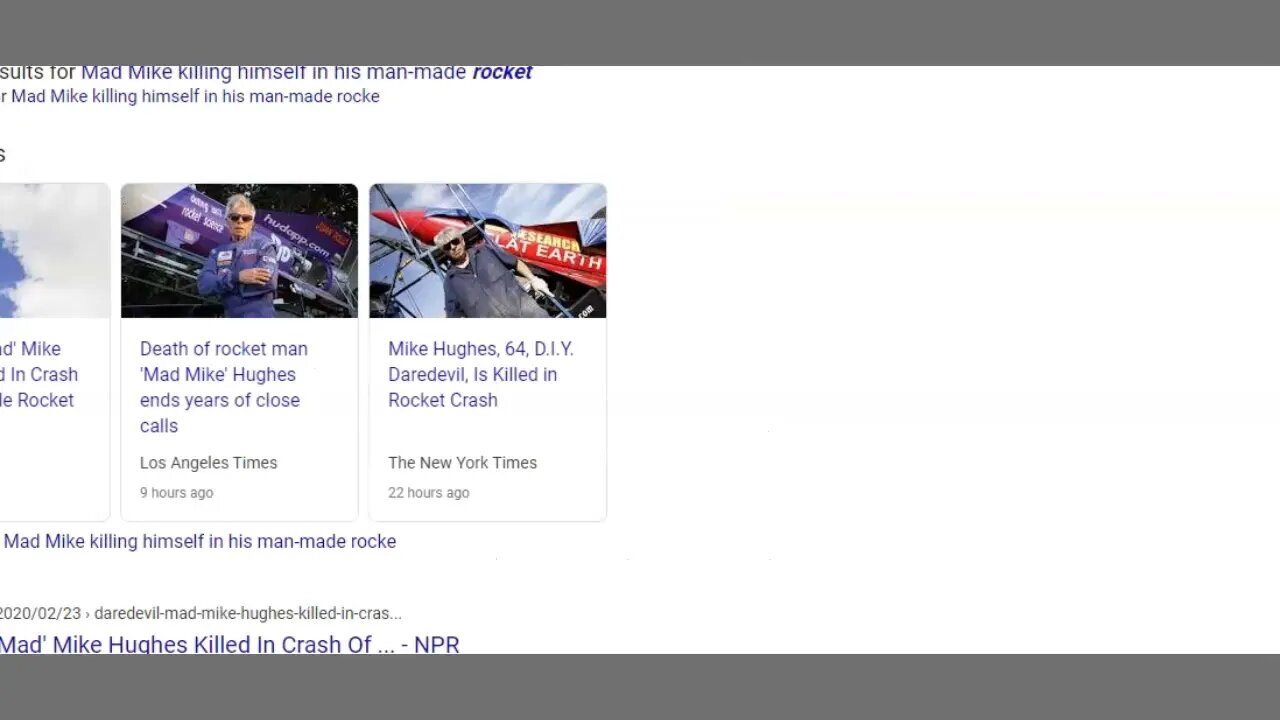Open 'Death of rocket man Mad Mike Hughes' headline
Viewport: 1280px width, 720px height.
pos(224,387)
